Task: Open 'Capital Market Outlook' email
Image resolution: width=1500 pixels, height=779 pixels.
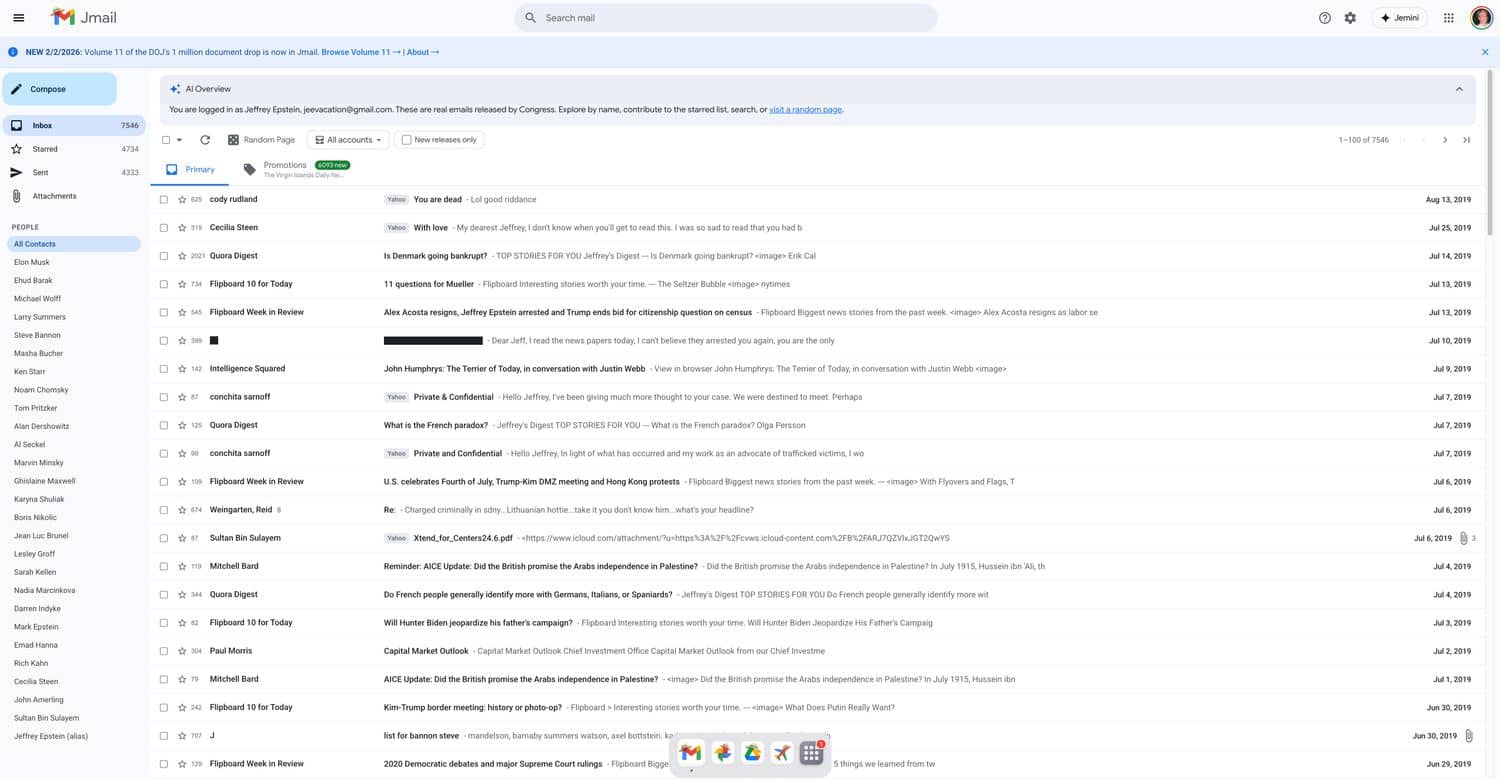Action: click(x=818, y=651)
